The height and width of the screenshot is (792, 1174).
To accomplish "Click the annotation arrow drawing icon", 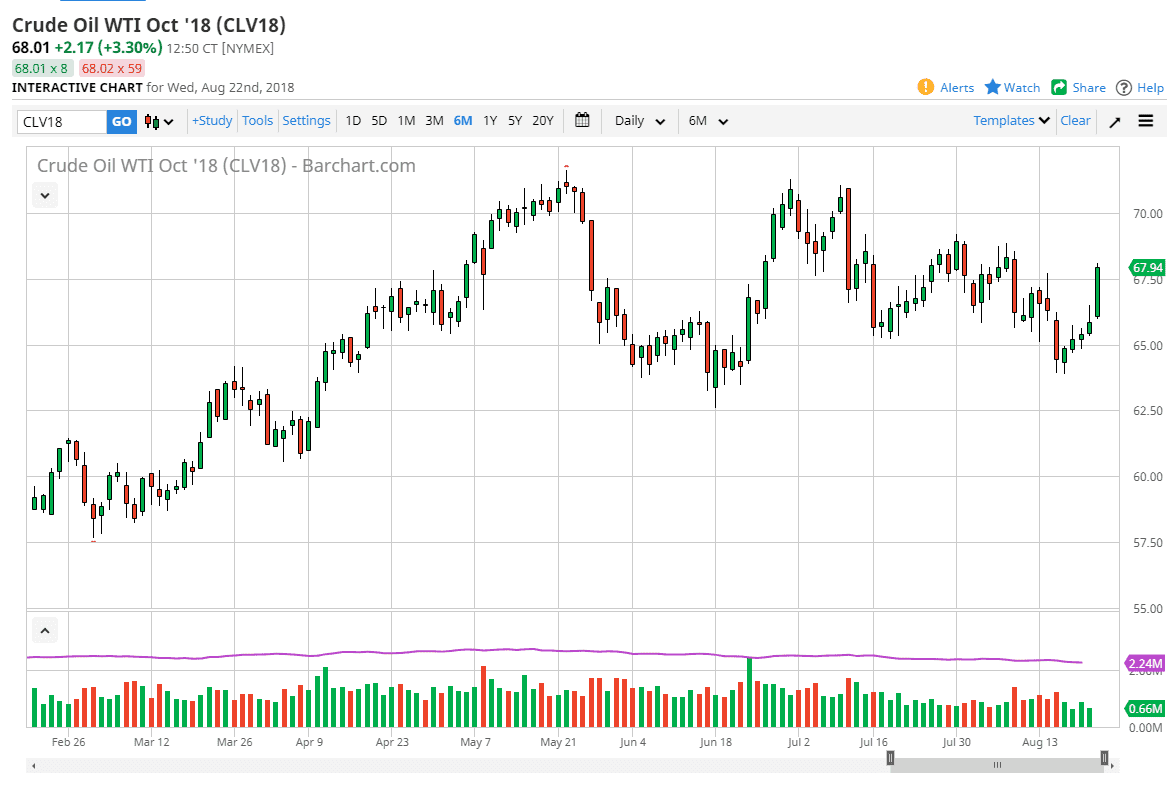I will (x=1114, y=121).
